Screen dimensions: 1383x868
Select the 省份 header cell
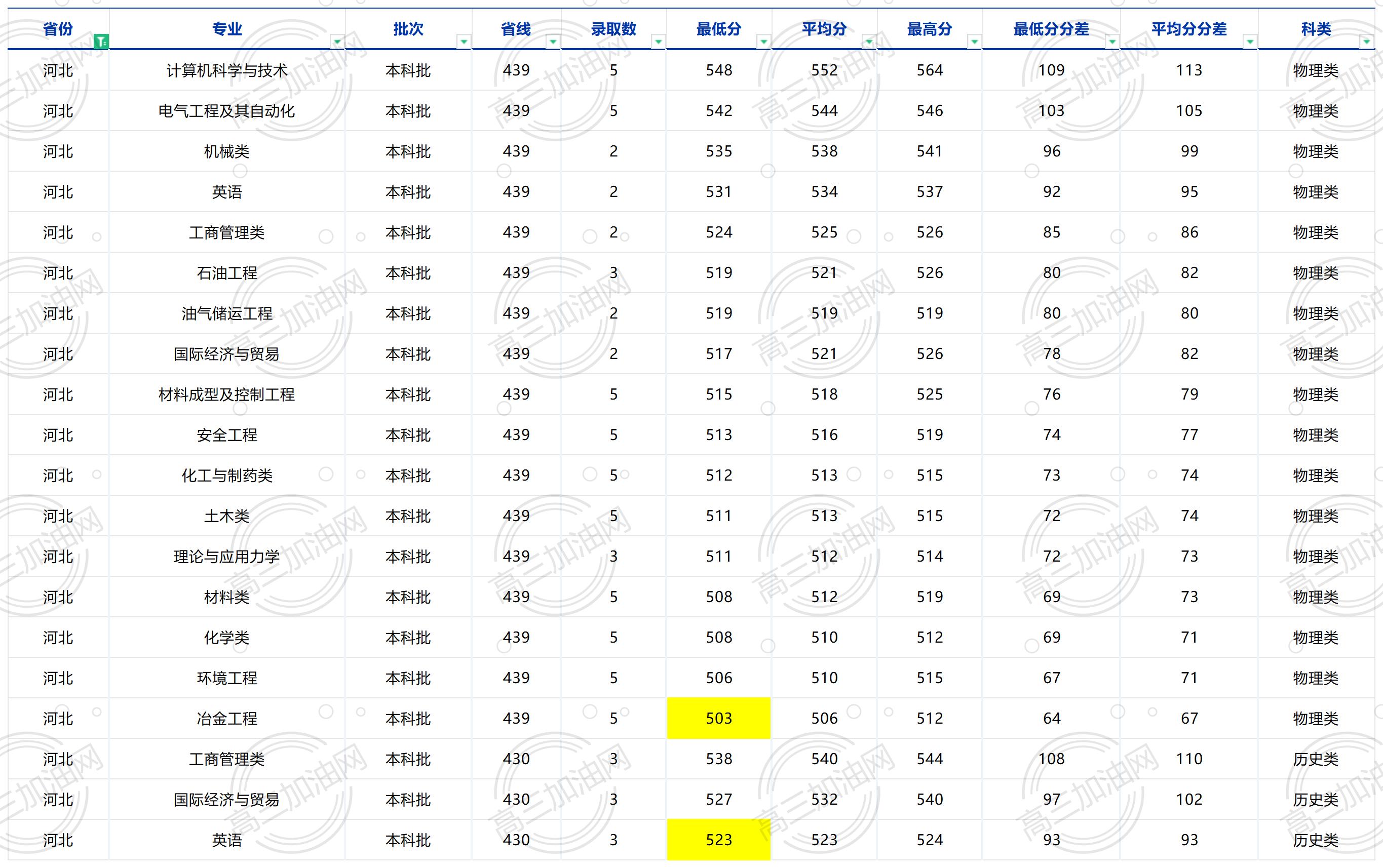pos(58,29)
